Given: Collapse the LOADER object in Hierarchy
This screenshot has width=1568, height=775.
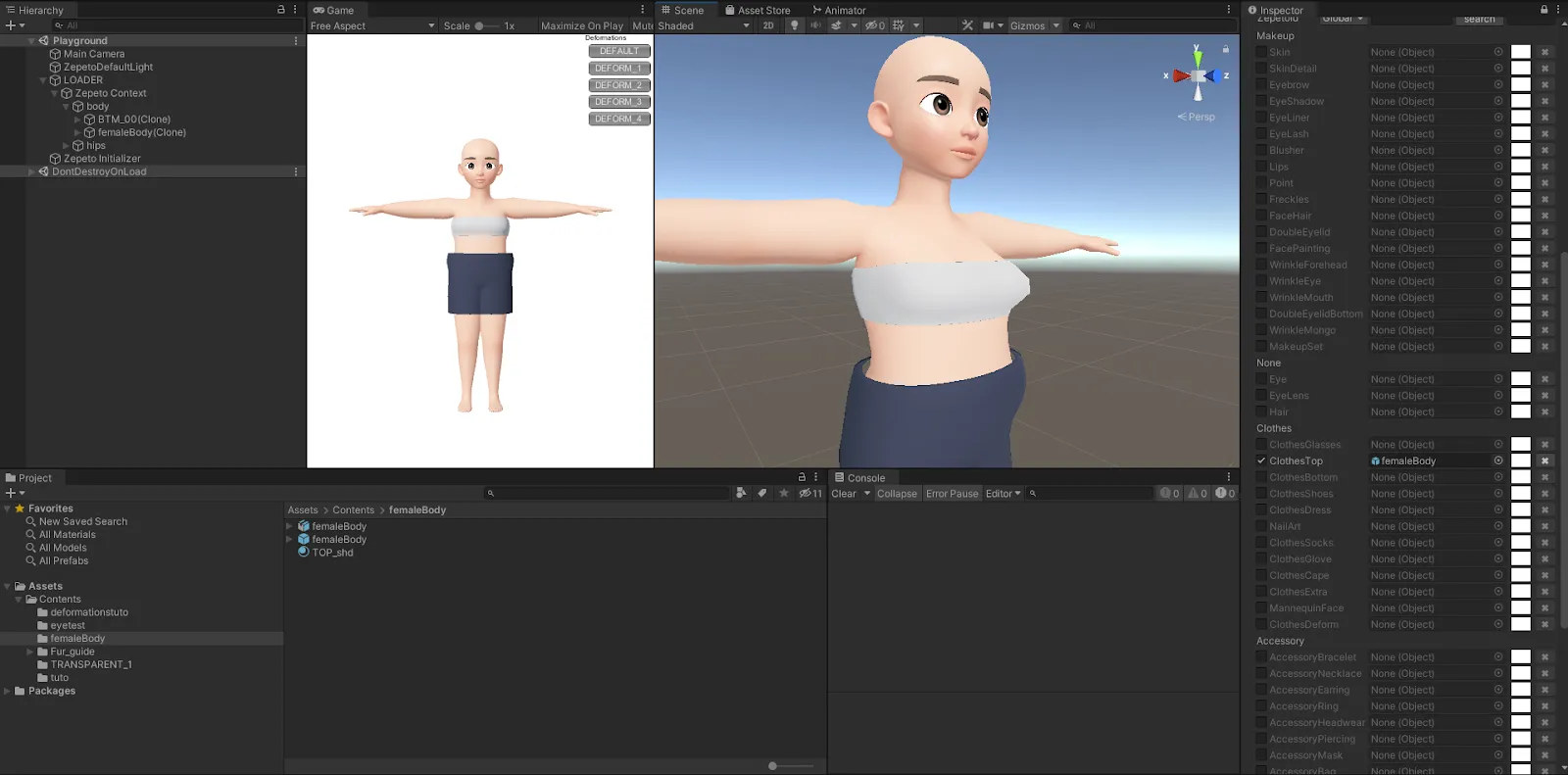Looking at the screenshot, I should point(43,80).
